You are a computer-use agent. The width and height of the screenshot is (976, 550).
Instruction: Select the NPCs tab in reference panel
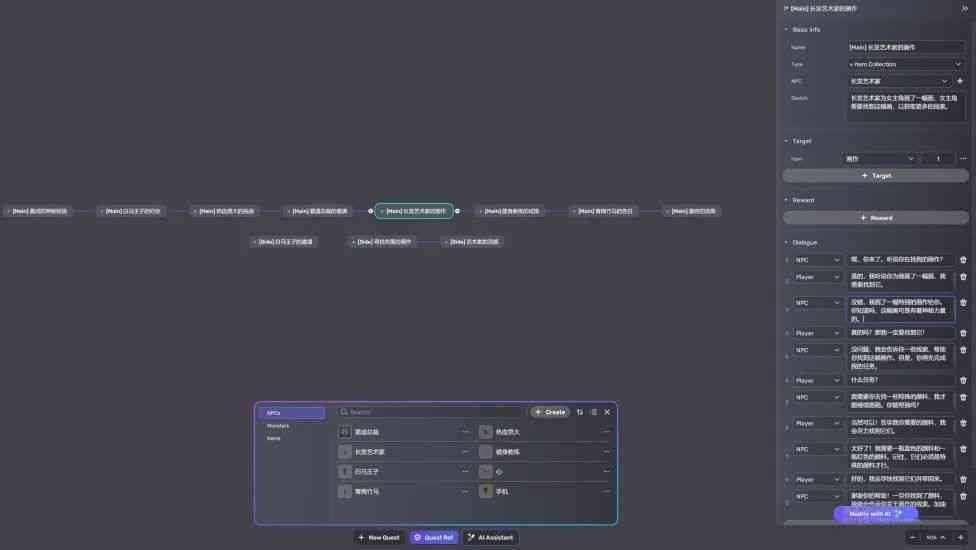click(x=291, y=413)
